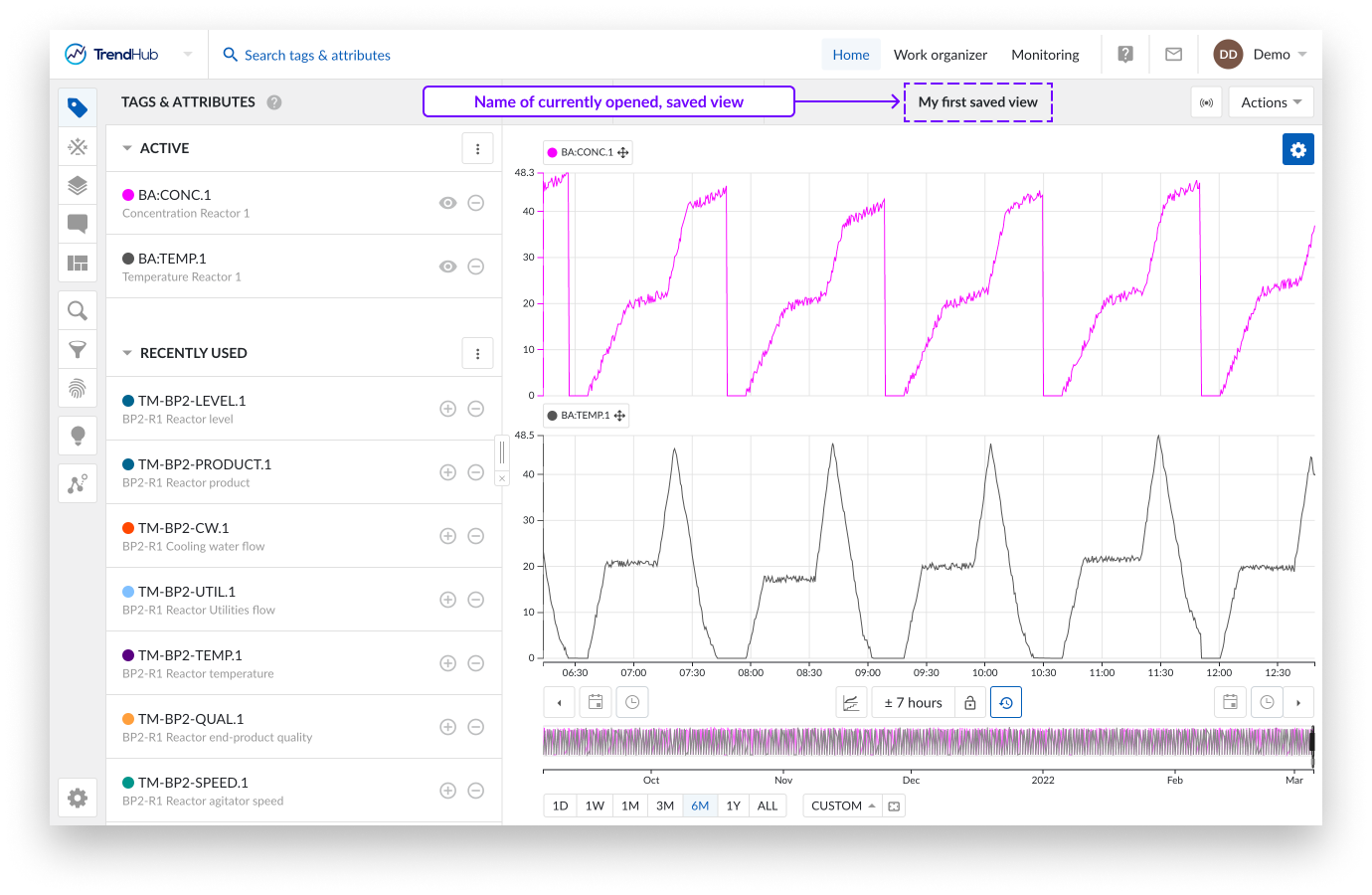Go to the Monitoring tab

coord(1045,55)
